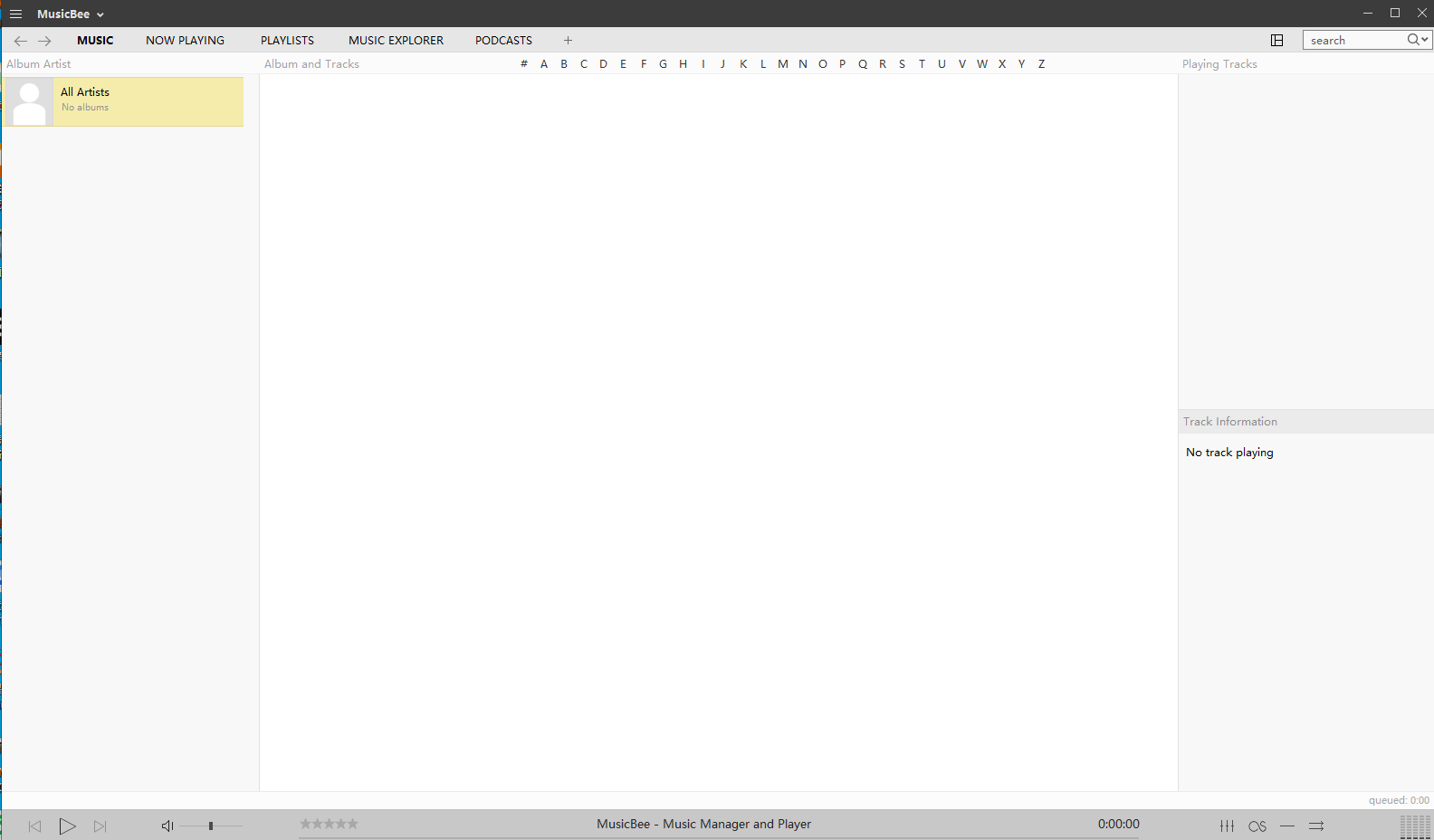Click the 0:00:00 playback time display
This screenshot has height=840, width=1434.
[x=1119, y=824]
